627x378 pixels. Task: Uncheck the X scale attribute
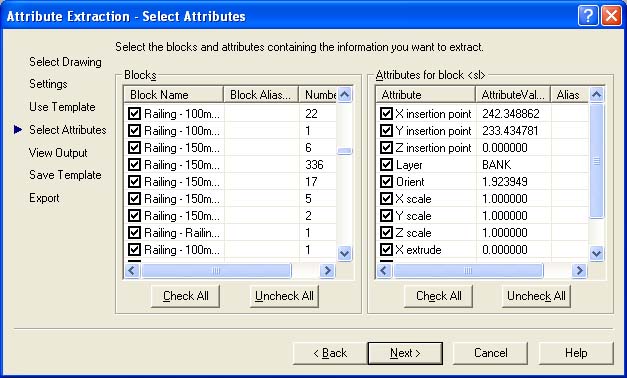click(x=386, y=198)
